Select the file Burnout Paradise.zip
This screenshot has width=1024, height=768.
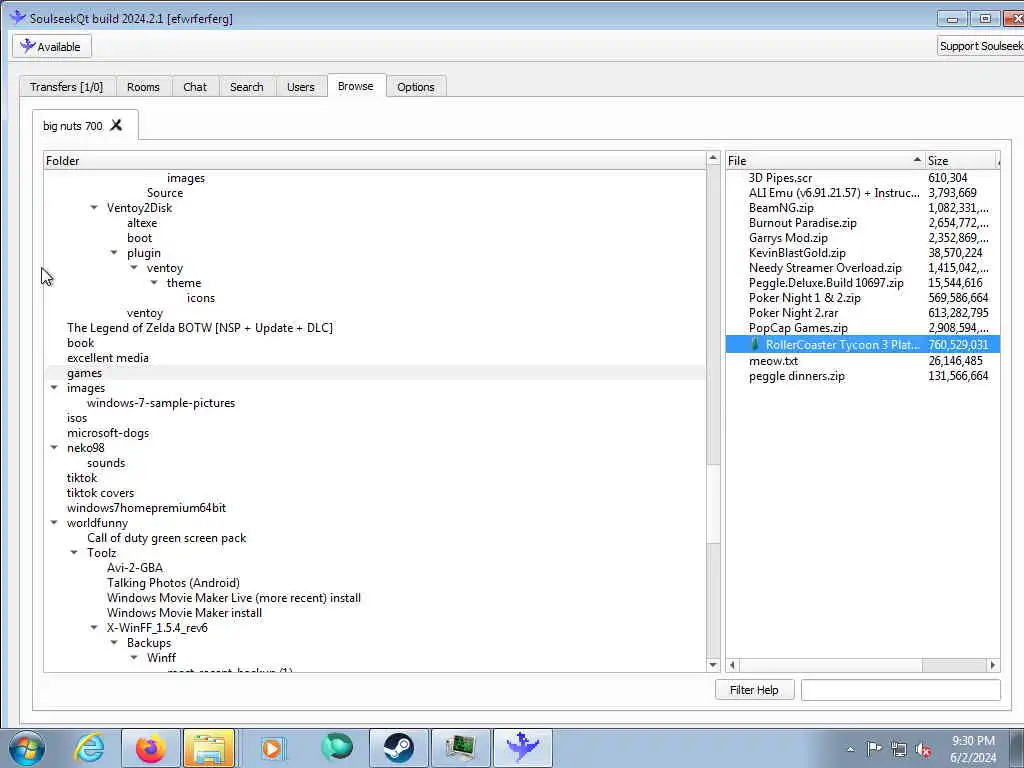(803, 223)
